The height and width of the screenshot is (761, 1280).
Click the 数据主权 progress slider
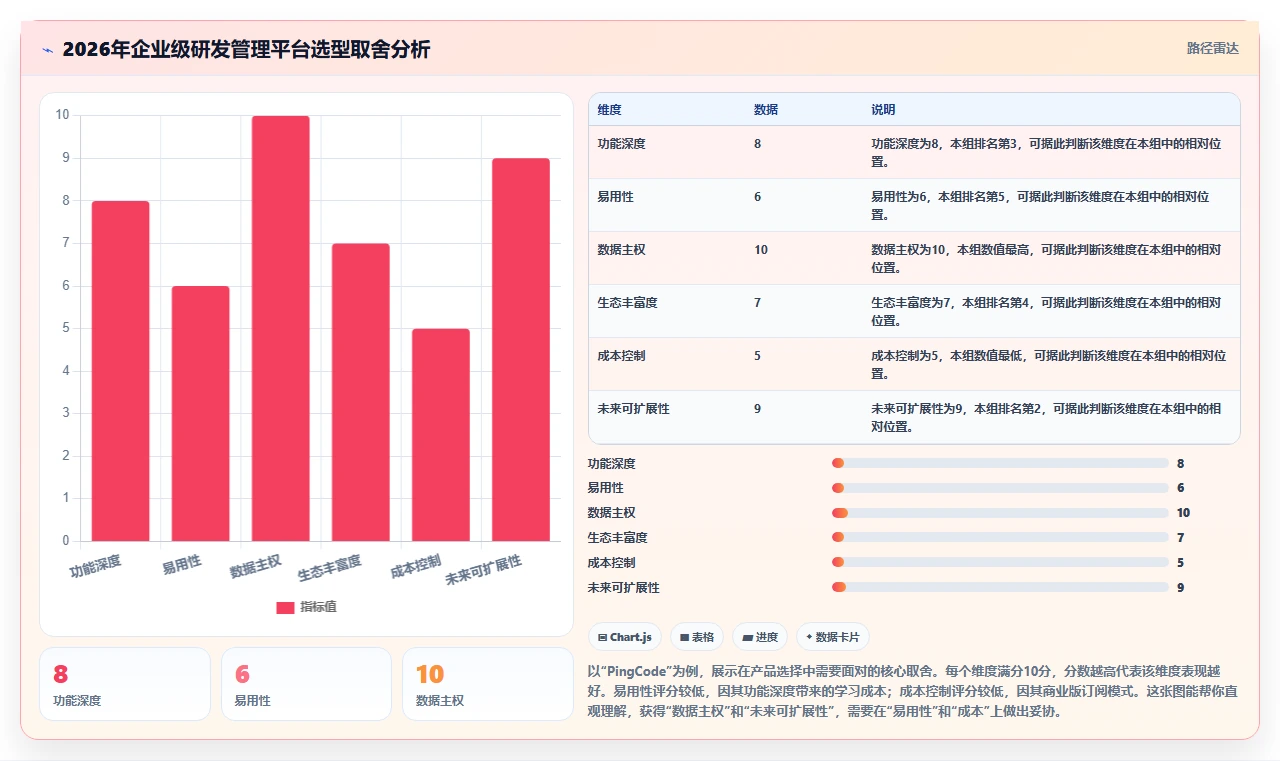pyautogui.click(x=1000, y=513)
